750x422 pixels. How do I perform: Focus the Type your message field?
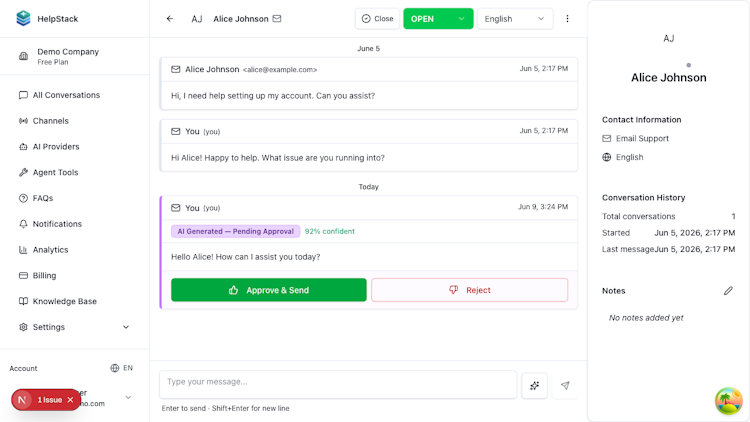338,384
